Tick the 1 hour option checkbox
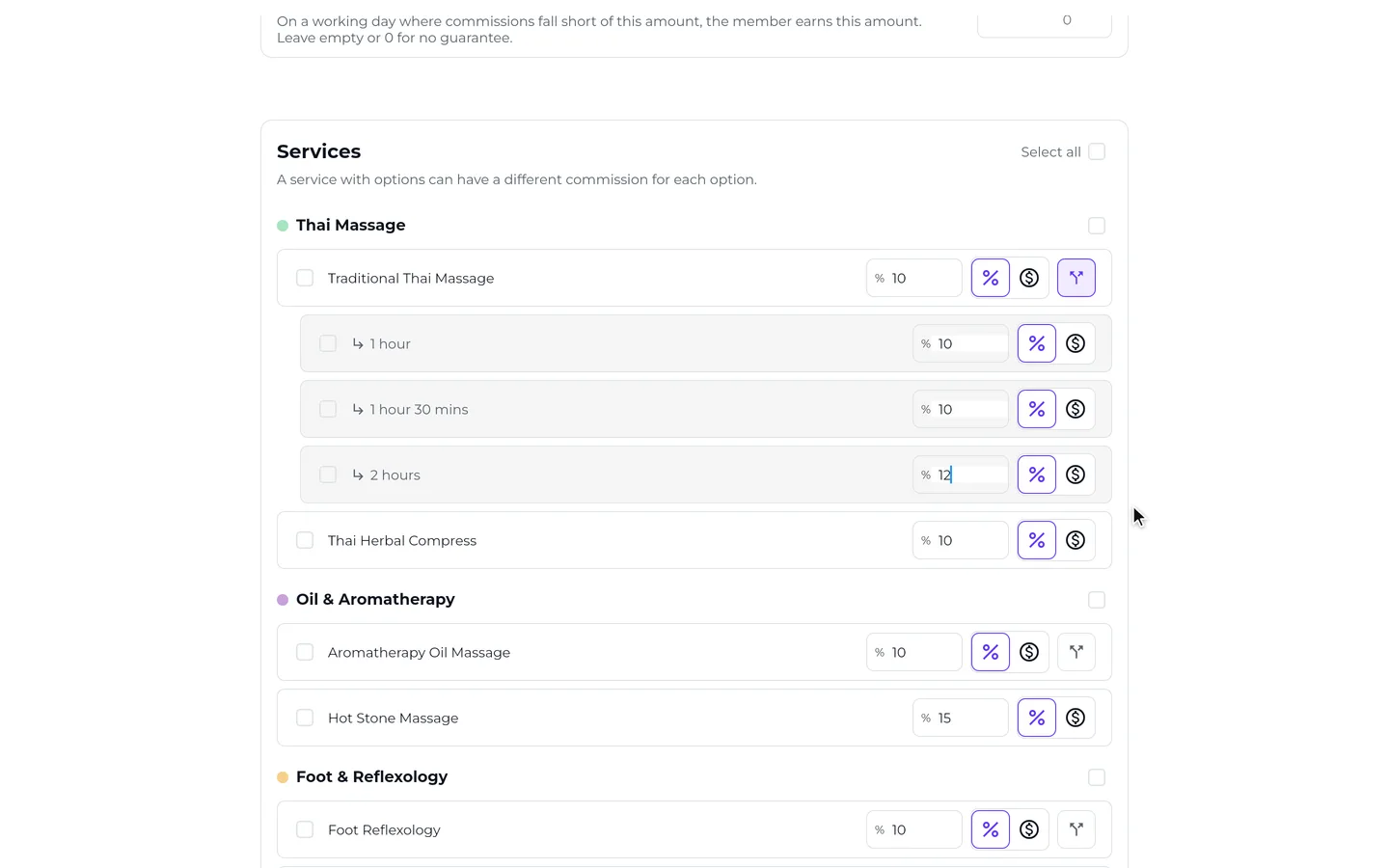The height and width of the screenshot is (868, 1389). coord(328,343)
